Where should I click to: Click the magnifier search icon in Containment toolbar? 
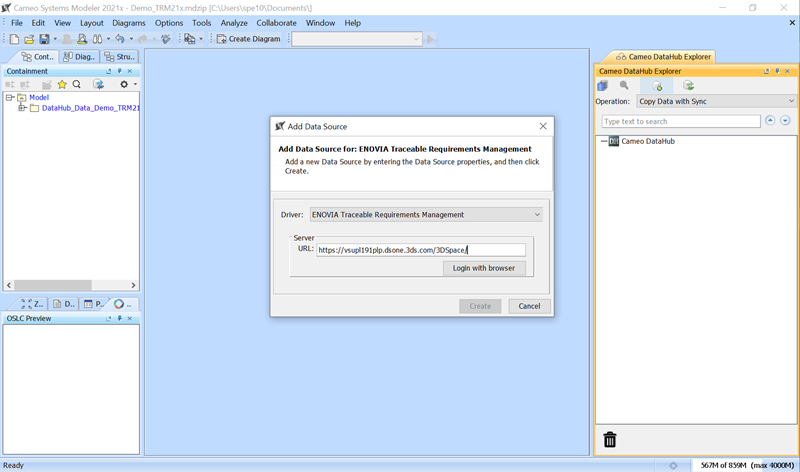tap(76, 85)
